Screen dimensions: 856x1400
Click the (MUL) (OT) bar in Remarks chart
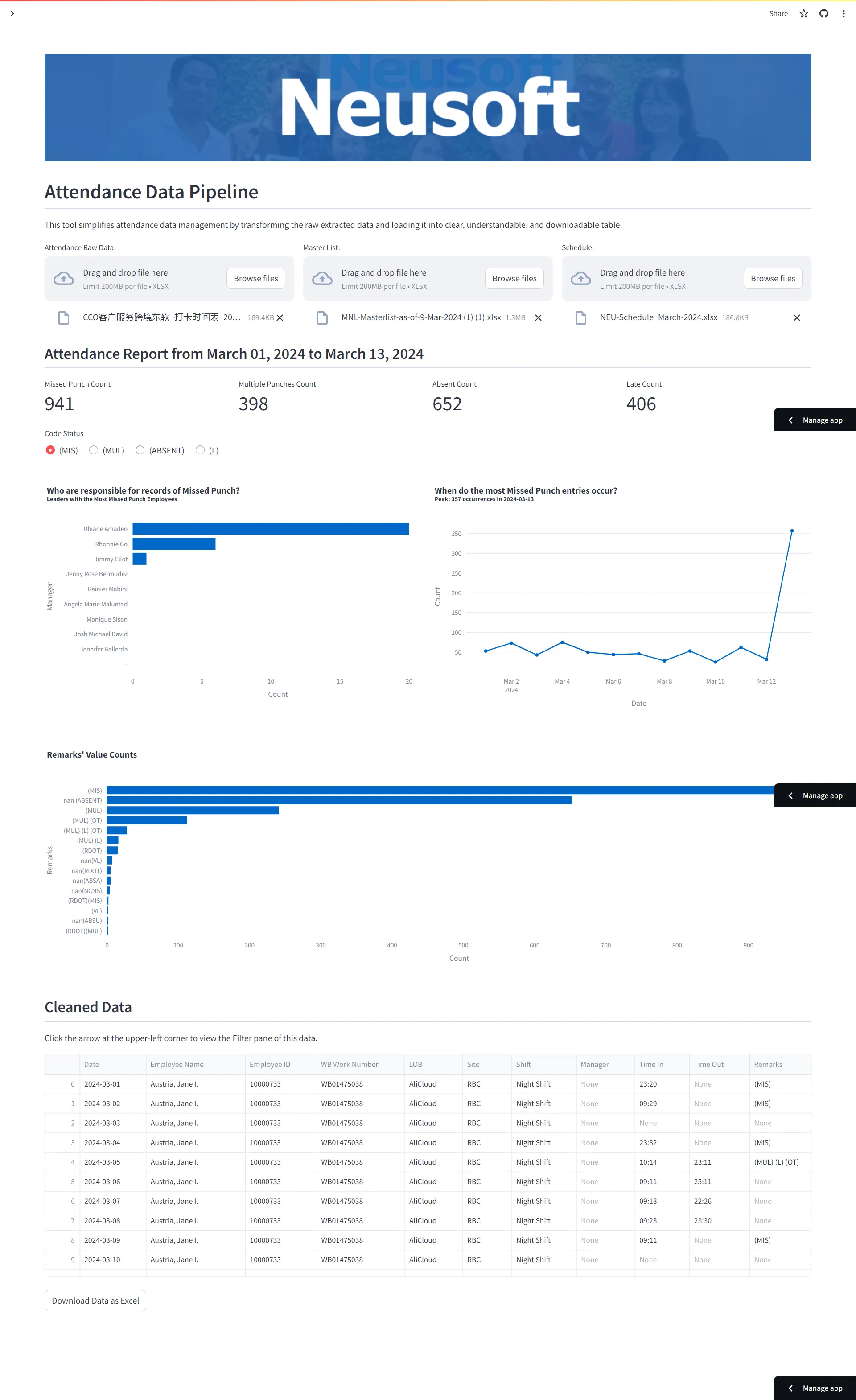click(x=147, y=820)
